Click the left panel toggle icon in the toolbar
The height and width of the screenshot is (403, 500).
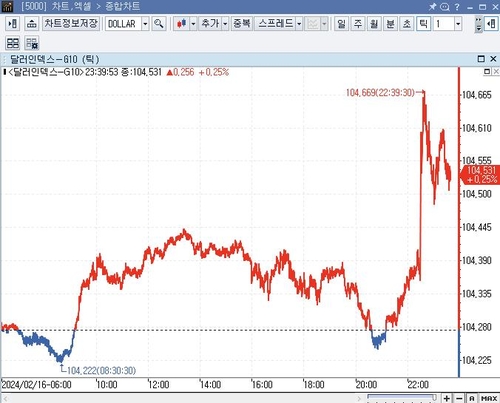tap(13, 24)
